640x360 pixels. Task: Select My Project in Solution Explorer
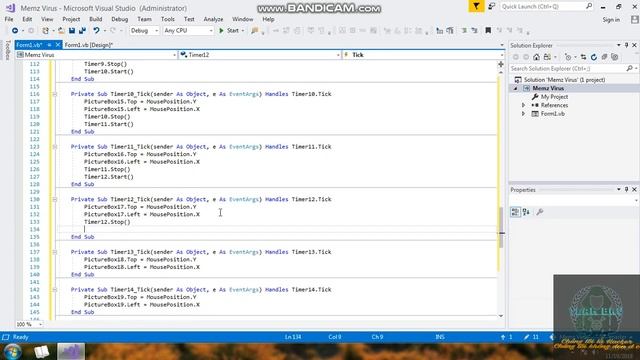pos(554,97)
